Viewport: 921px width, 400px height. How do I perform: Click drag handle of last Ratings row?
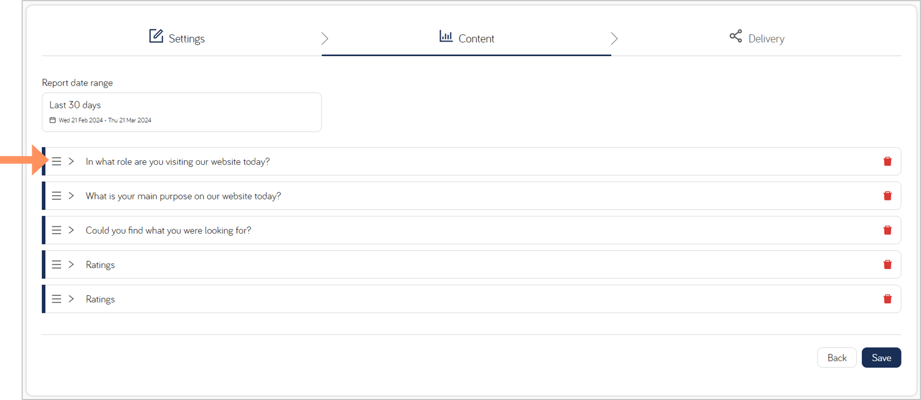pos(56,299)
